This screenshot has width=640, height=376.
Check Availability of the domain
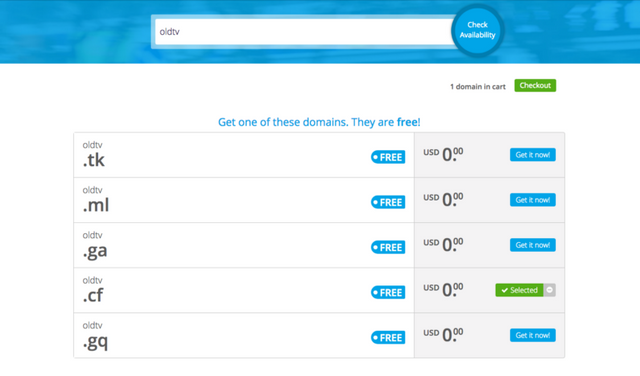pyautogui.click(x=477, y=30)
